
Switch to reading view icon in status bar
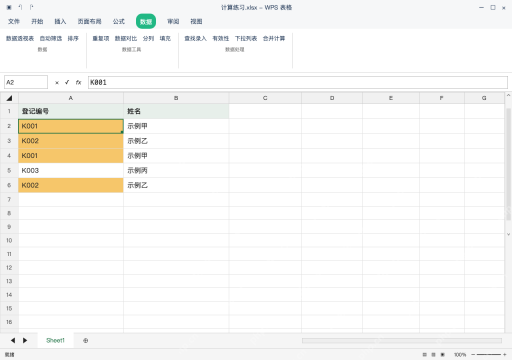443,355
